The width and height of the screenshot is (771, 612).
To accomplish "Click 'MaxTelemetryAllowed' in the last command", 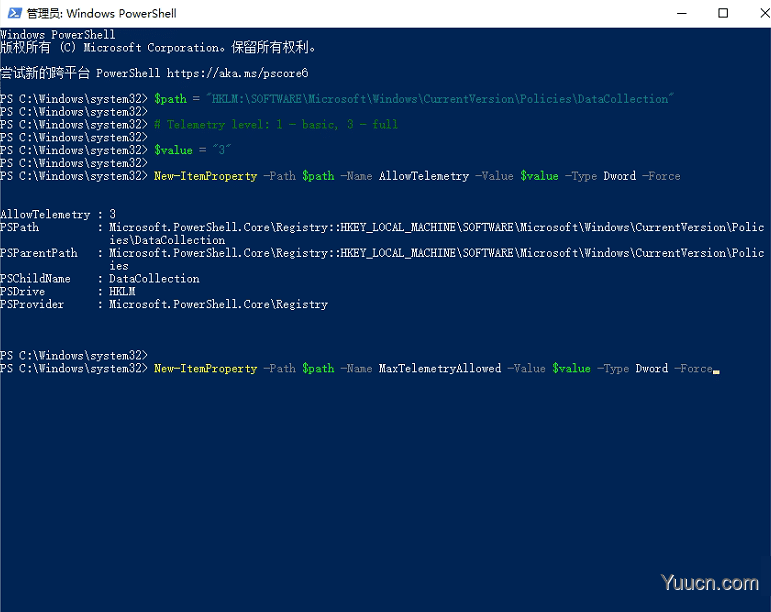I will (440, 369).
